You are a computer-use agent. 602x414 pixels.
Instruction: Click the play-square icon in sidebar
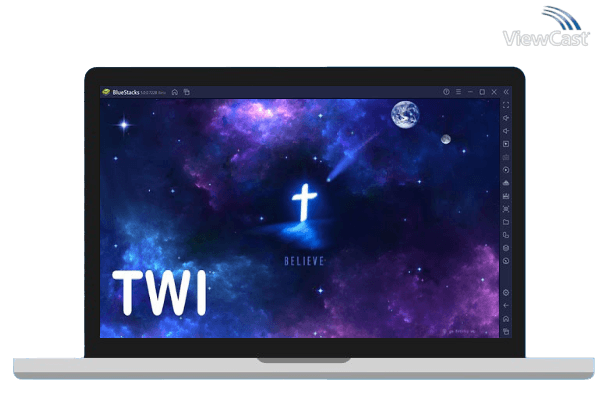pyautogui.click(x=506, y=144)
